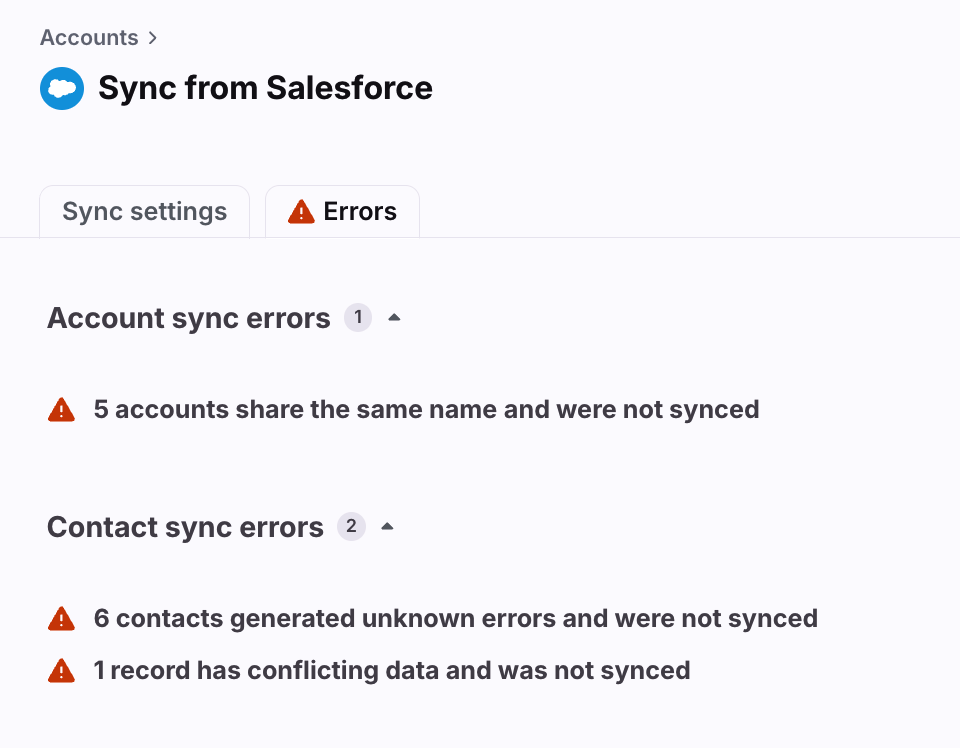This screenshot has width=960, height=748.
Task: Click the Contact sync errors count badge
Action: 351,526
